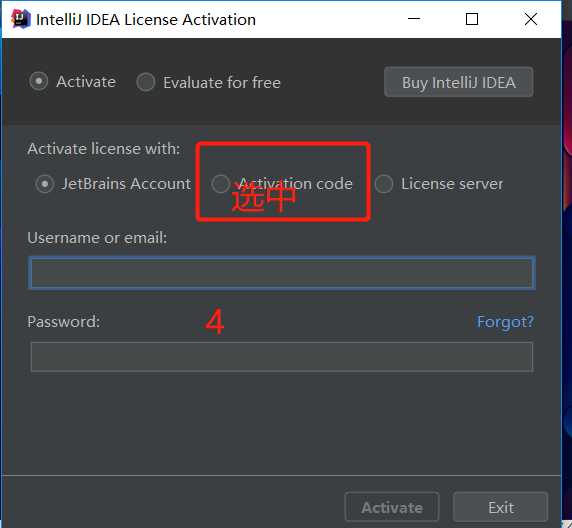
Task: Click the Username or email label
Action: click(x=97, y=238)
